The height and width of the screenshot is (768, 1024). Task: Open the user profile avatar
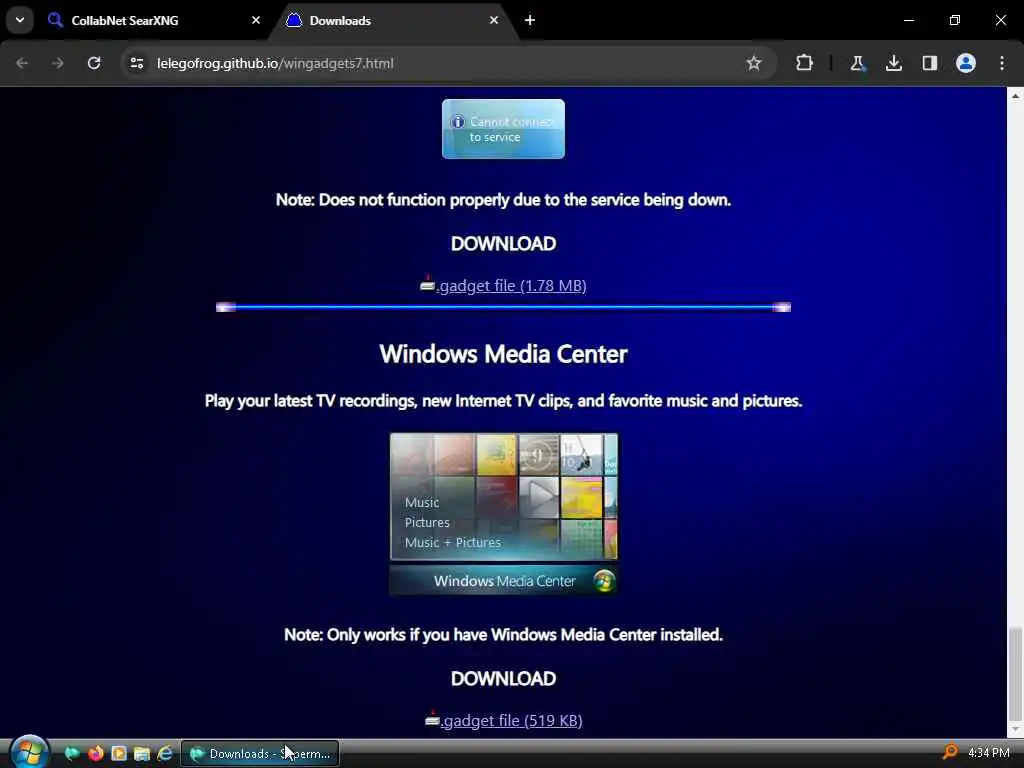click(966, 63)
